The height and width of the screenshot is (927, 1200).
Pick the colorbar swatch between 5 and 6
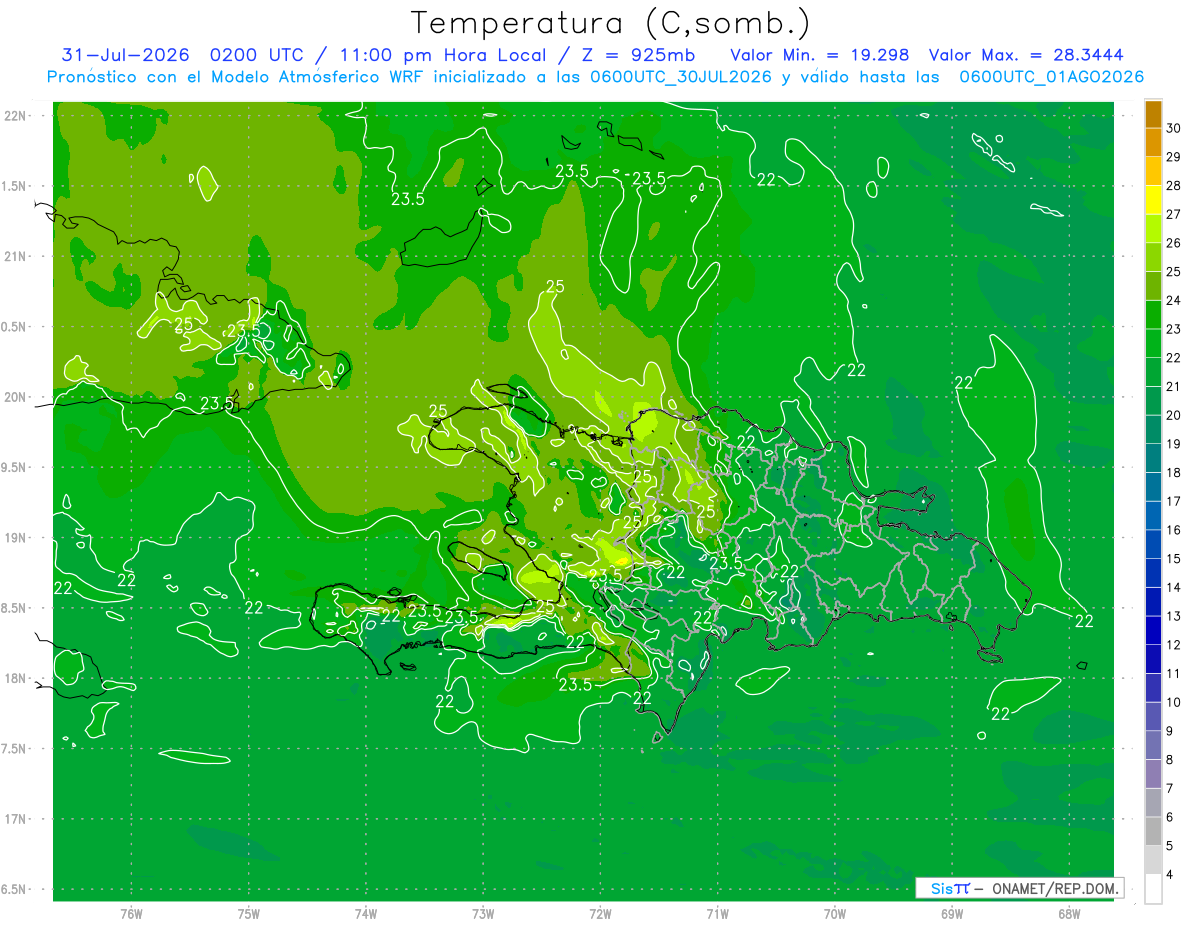tap(1153, 831)
